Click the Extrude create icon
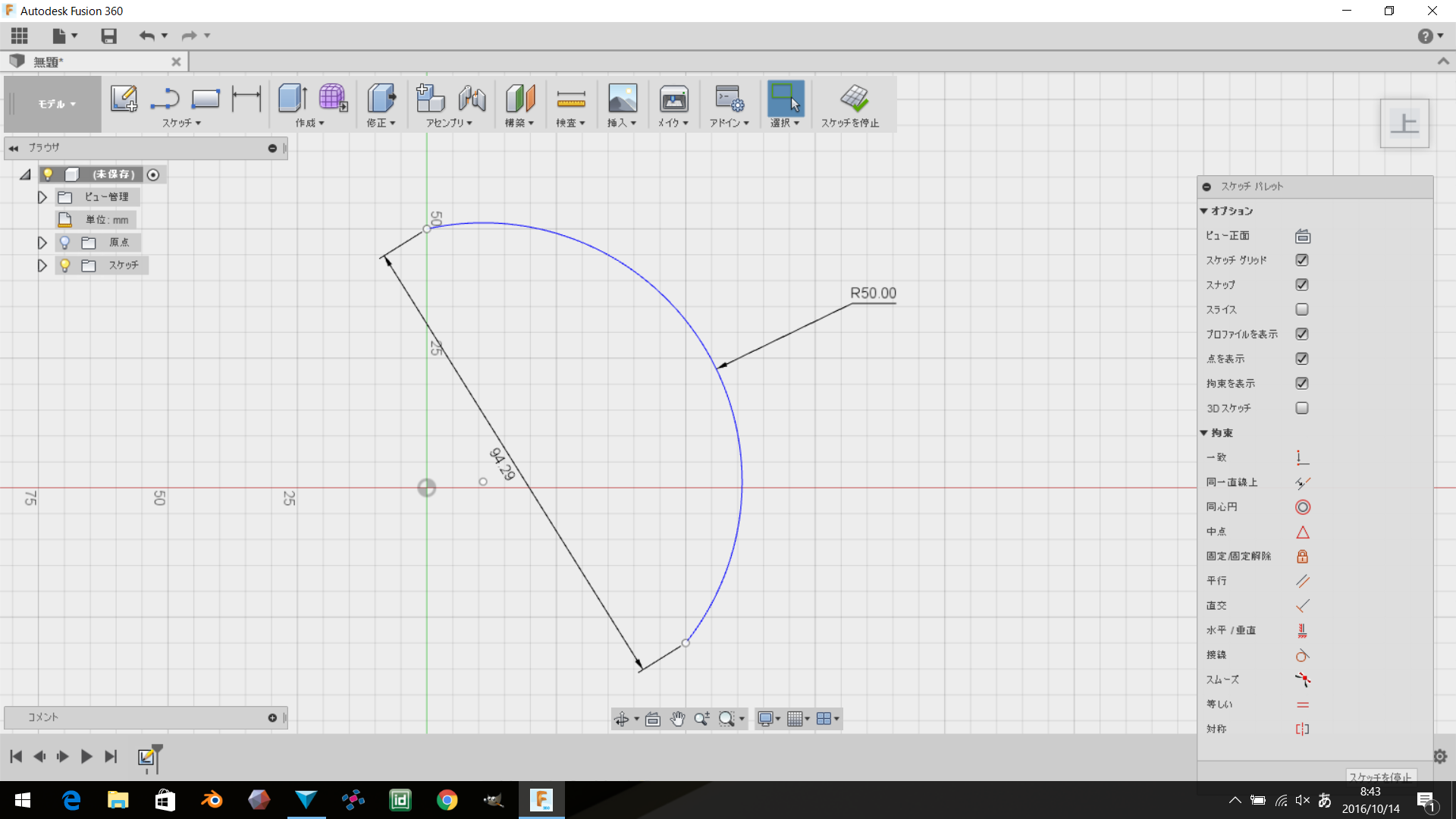Screen dimensions: 1456x819 292,99
